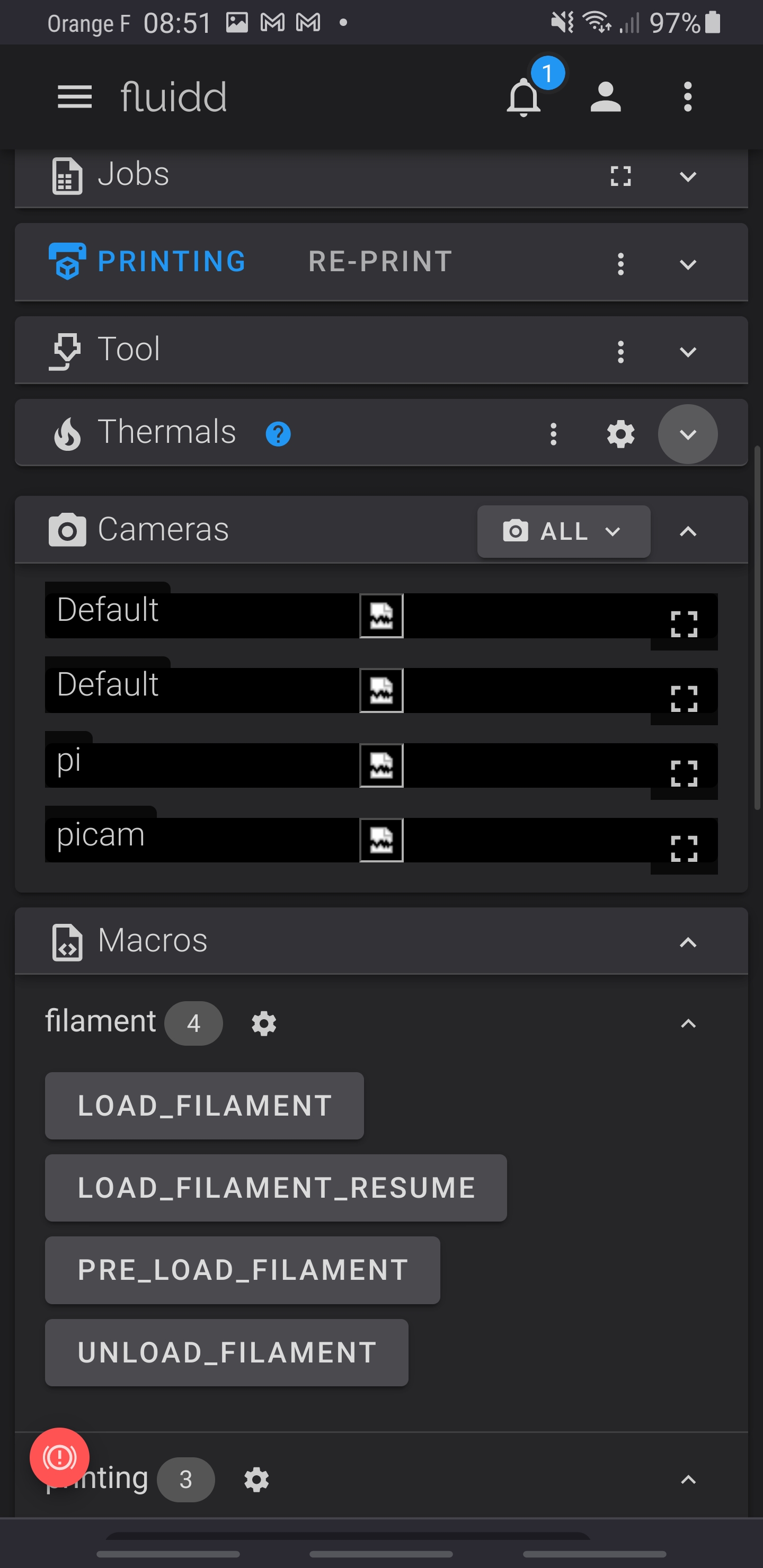Open the navigation drawer hamburger menu
This screenshot has width=763, height=1568.
point(74,97)
